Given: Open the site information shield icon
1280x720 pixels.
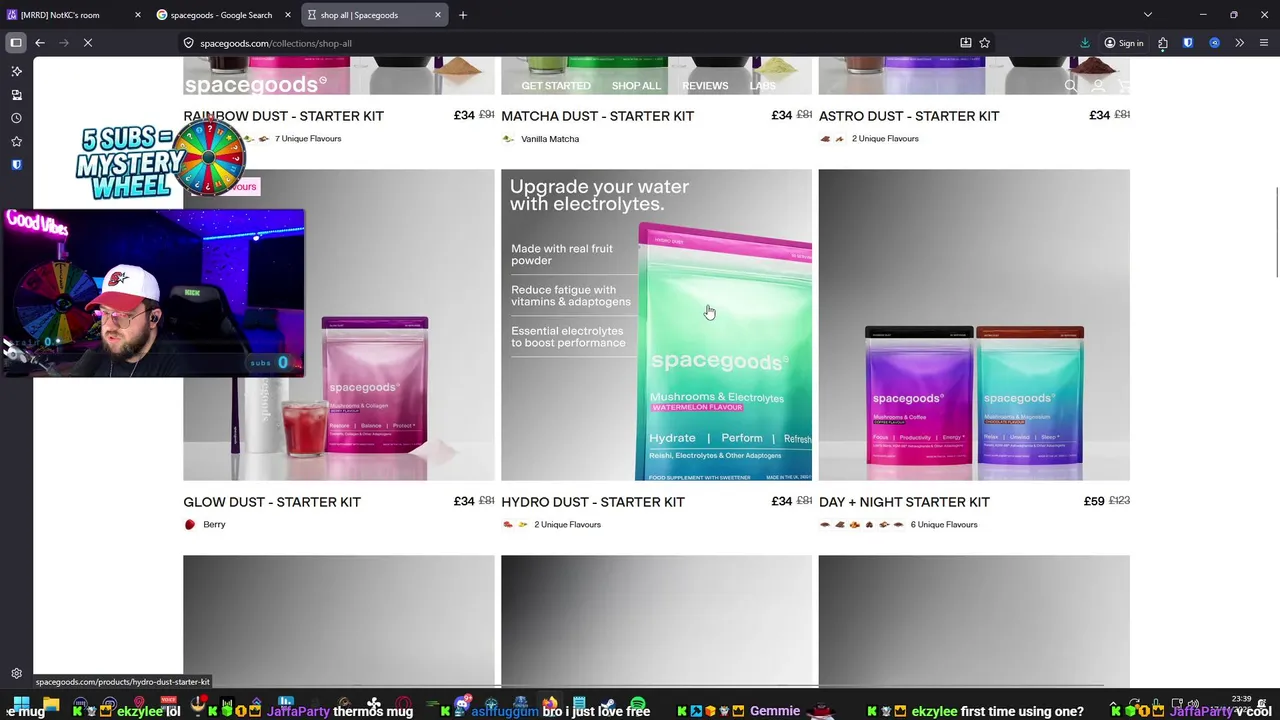Looking at the screenshot, I should coord(188,43).
